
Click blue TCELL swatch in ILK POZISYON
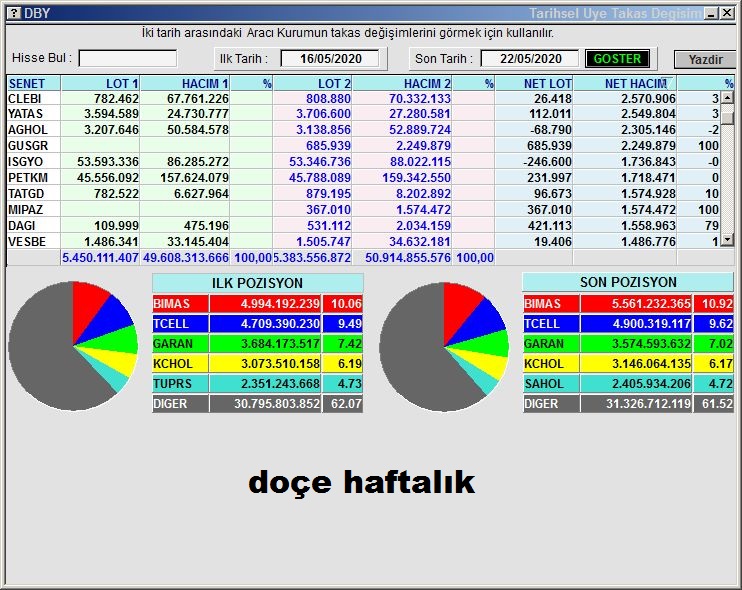[180, 324]
